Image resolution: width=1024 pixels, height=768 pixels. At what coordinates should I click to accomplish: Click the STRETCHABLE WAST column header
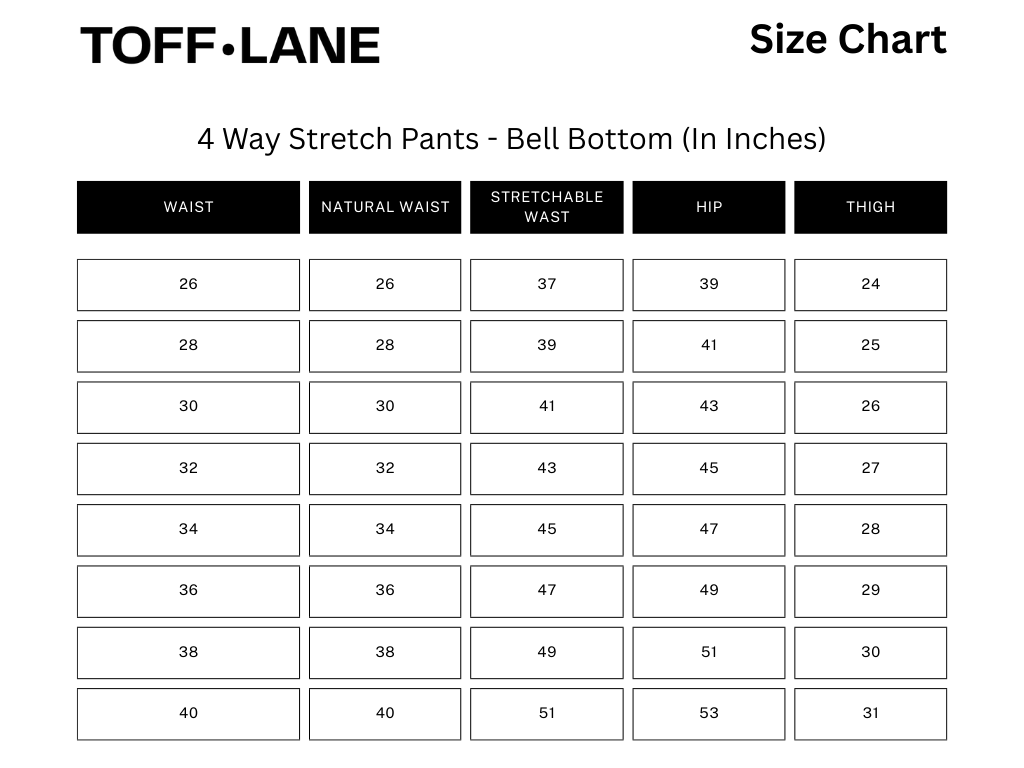[547, 207]
